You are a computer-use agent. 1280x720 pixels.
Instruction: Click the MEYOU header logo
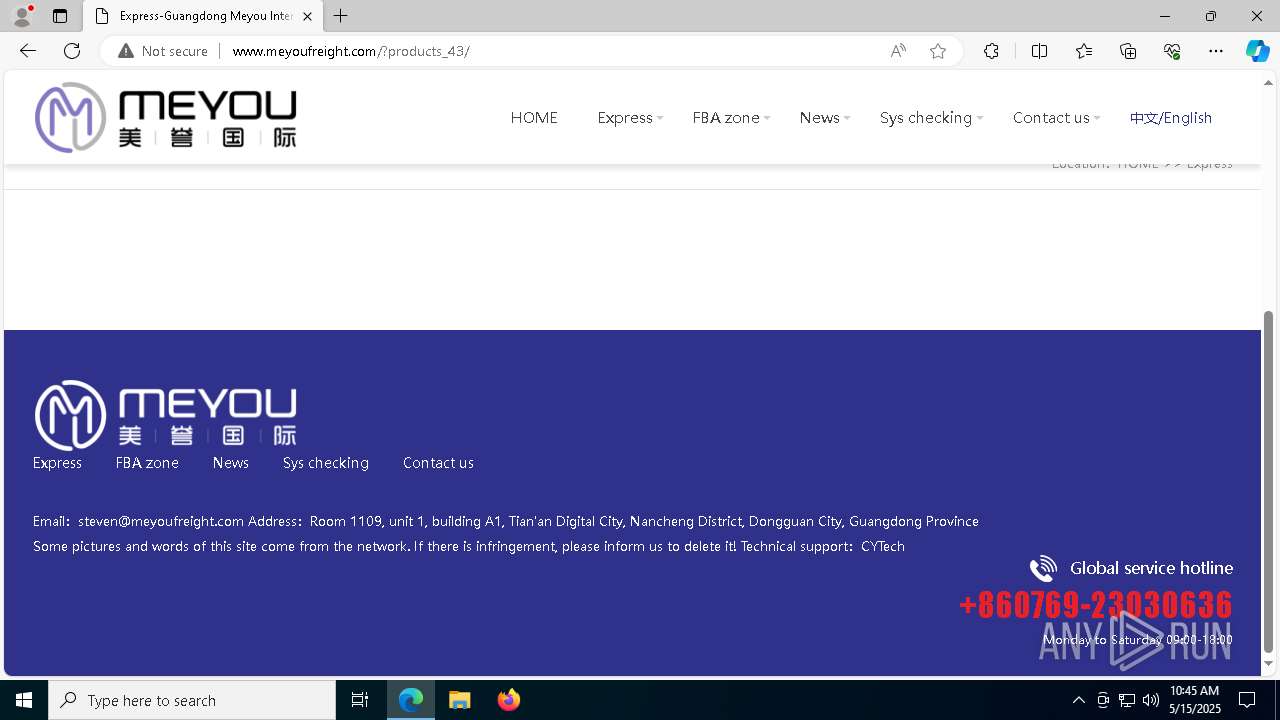166,117
